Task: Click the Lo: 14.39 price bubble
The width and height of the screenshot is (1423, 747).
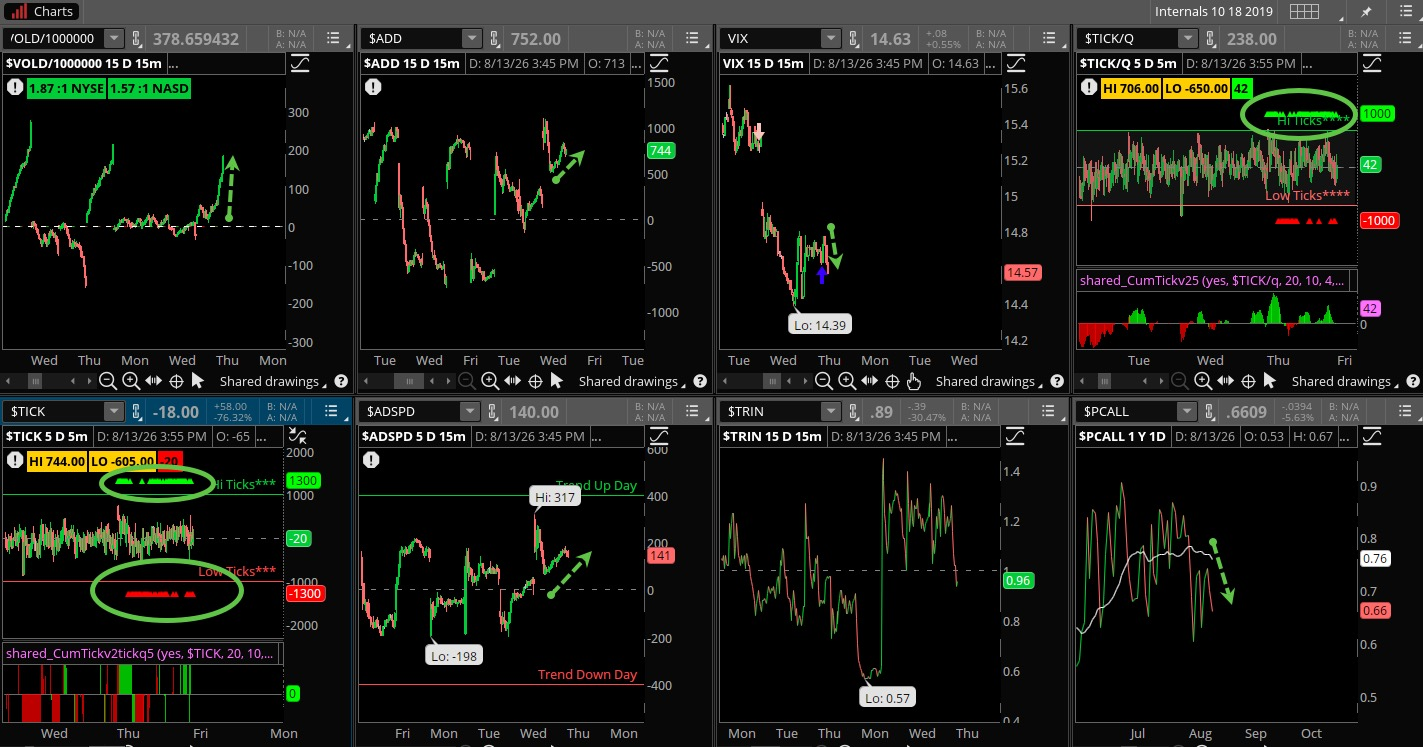Action: [821, 325]
